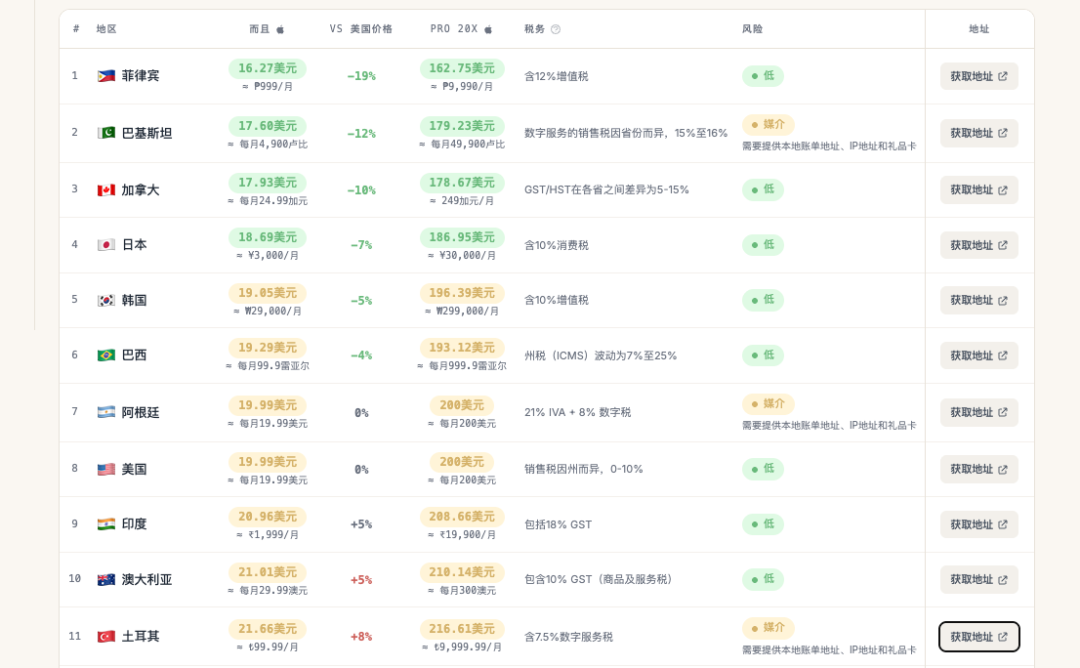
Task: Click the 19.05美元 price badge
Action: click(x=267, y=293)
